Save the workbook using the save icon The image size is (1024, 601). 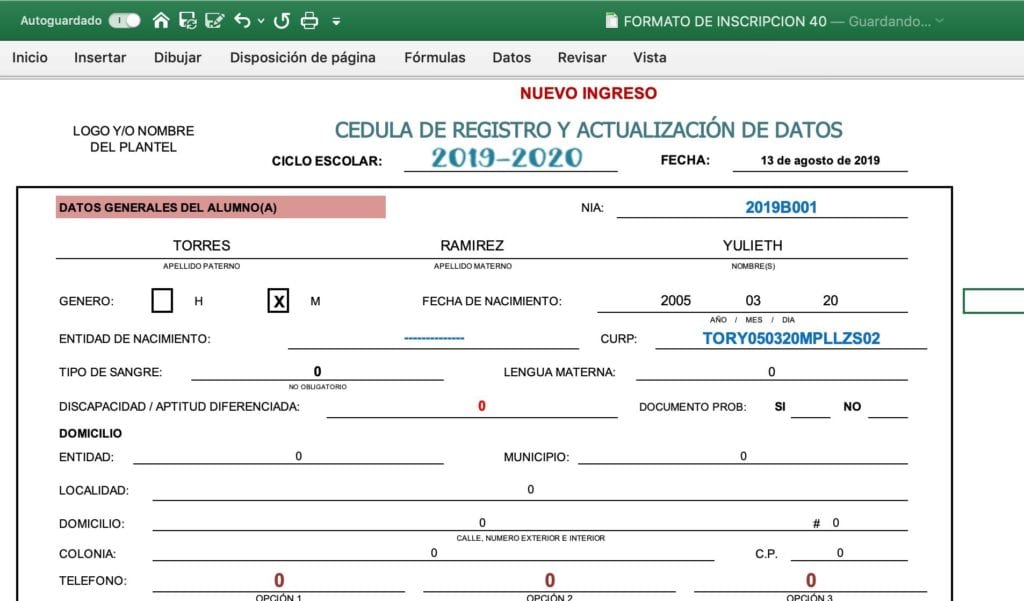(187, 19)
